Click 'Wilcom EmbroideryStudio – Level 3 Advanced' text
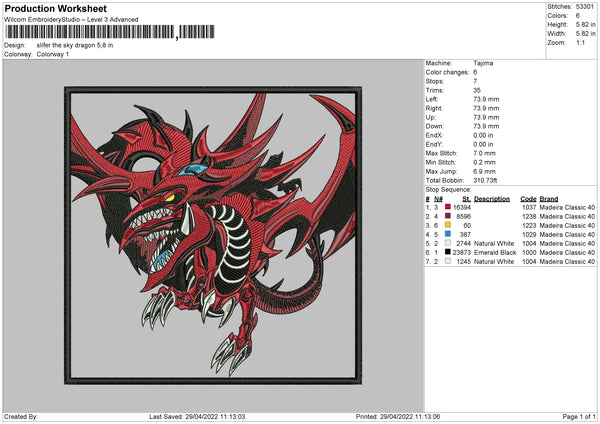 tap(71, 20)
